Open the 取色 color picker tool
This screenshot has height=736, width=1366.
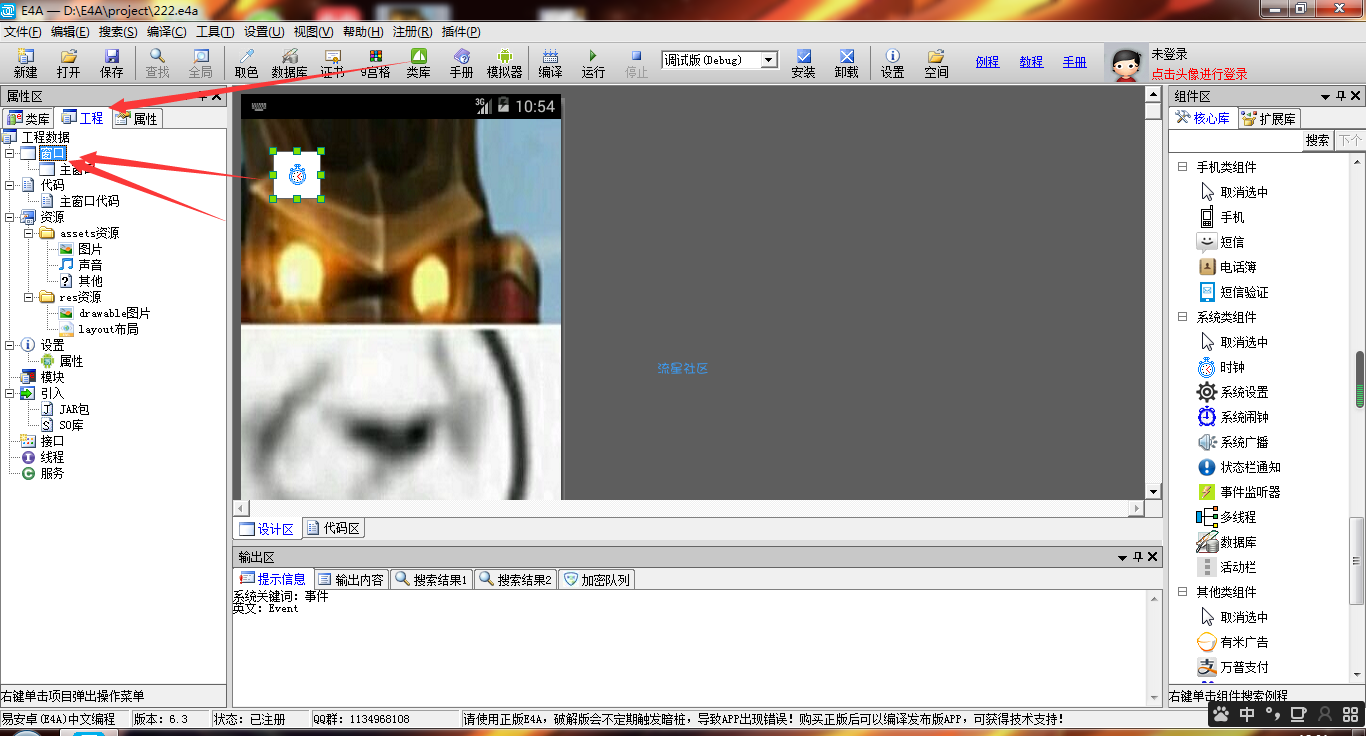click(246, 63)
